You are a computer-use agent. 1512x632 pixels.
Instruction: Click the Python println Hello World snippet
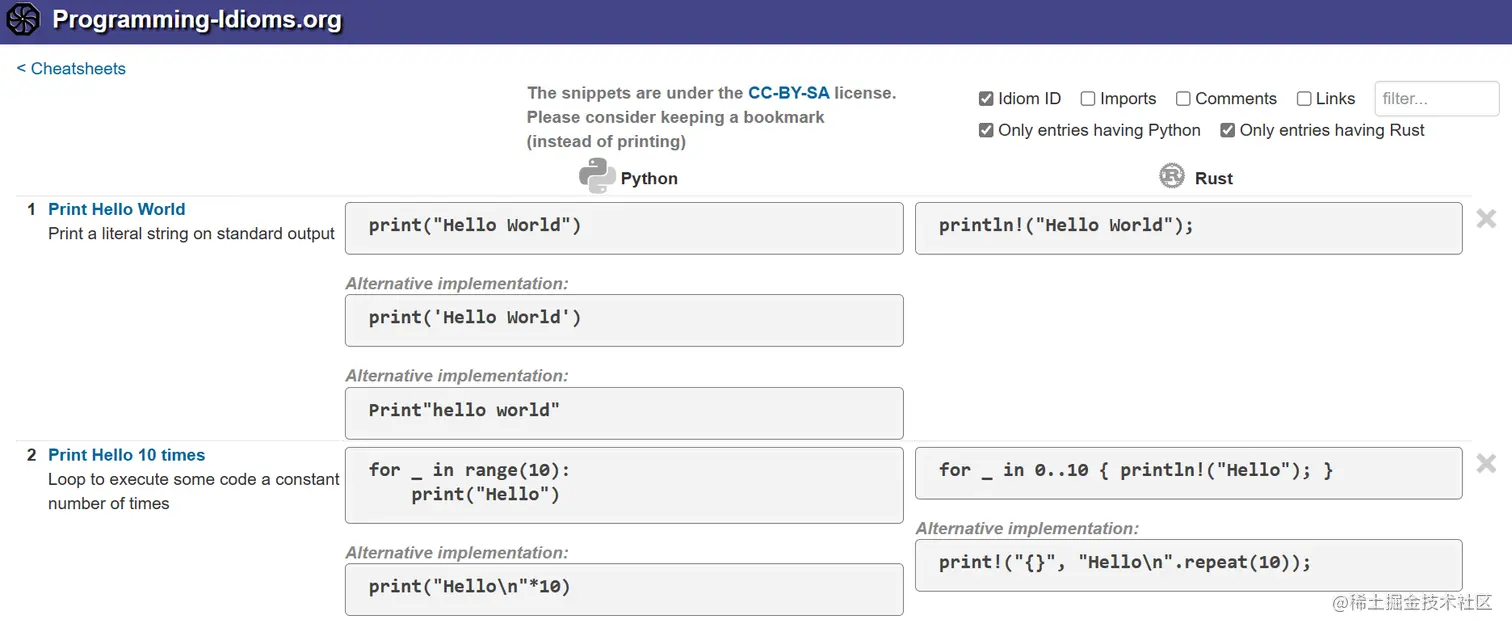623,227
